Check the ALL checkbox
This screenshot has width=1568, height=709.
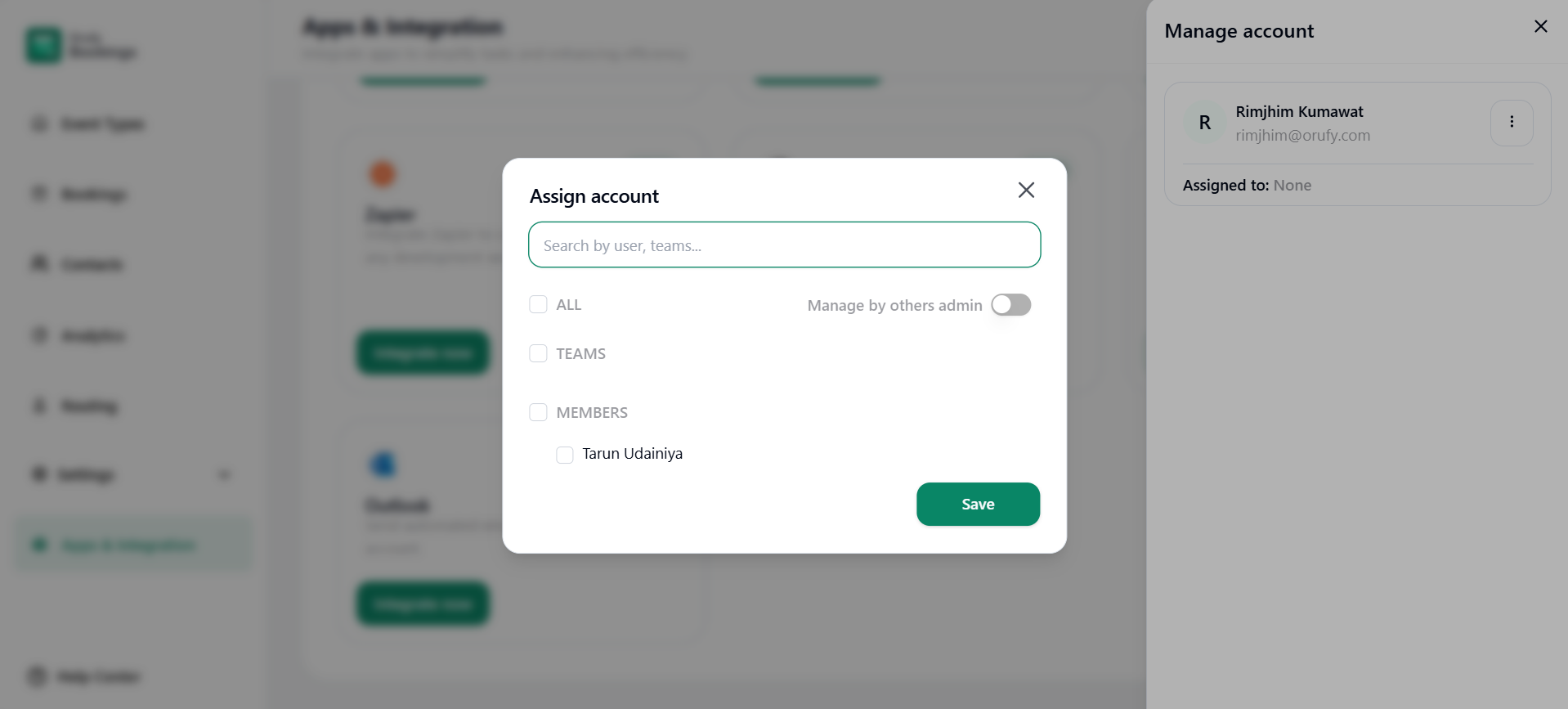click(538, 305)
